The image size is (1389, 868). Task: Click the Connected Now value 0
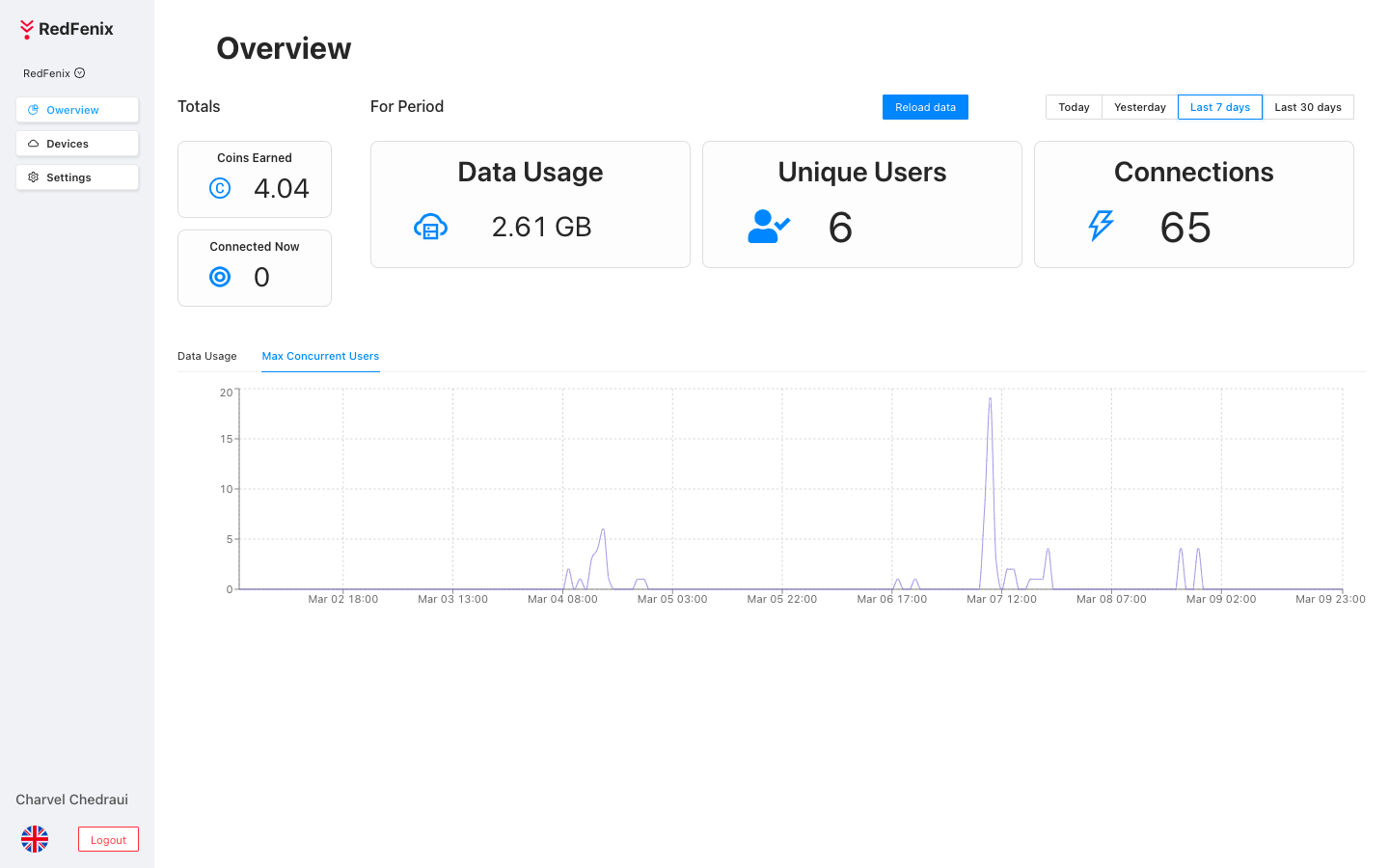tap(261, 277)
